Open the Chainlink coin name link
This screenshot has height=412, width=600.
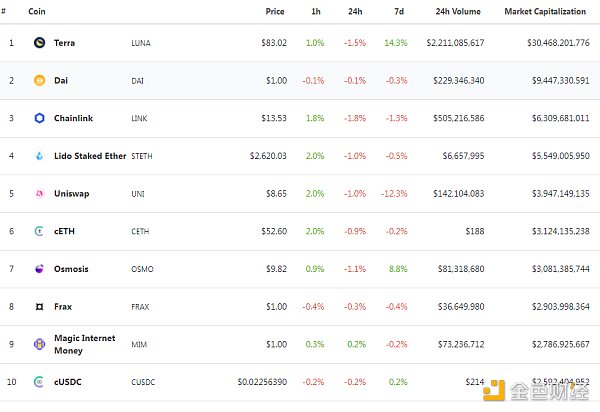pyautogui.click(x=73, y=118)
